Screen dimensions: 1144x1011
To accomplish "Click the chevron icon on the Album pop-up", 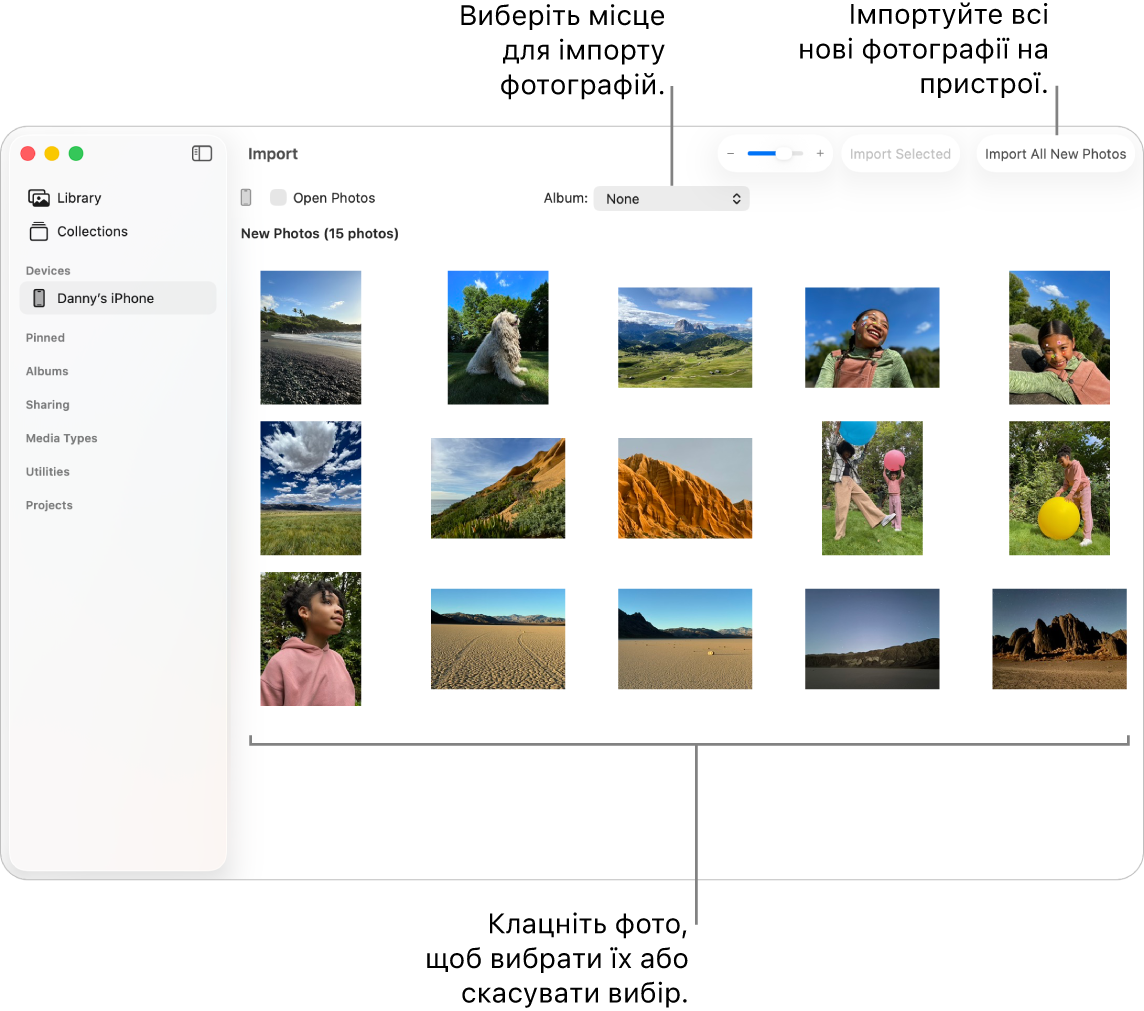I will [736, 198].
